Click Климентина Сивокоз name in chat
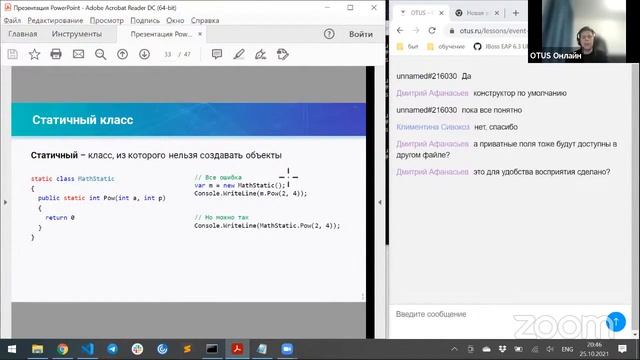Screen dimensions: 640x360 (433, 127)
